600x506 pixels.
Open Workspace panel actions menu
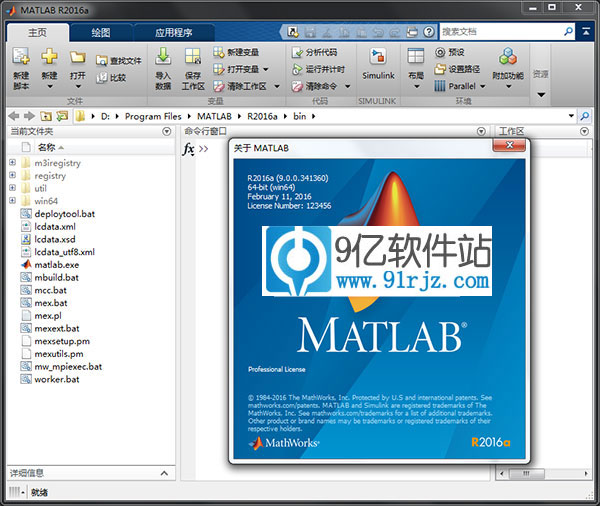(584, 132)
